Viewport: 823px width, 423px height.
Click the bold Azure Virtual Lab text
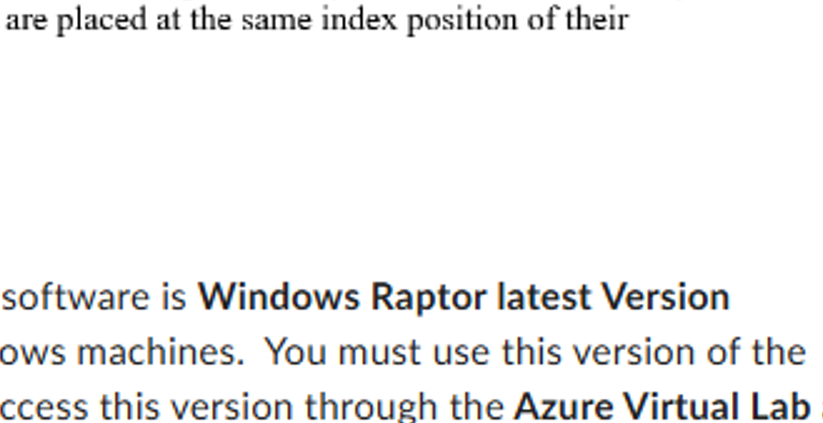[661, 406]
